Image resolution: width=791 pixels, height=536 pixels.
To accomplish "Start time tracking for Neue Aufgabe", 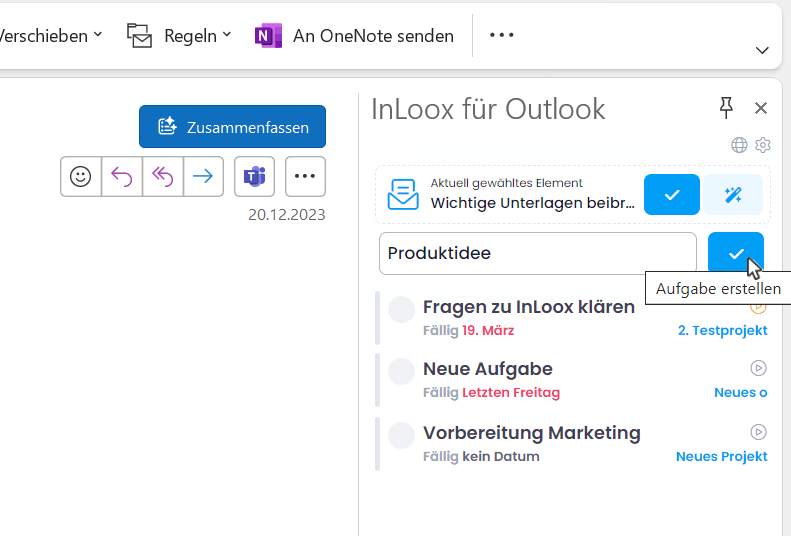I will (x=758, y=368).
